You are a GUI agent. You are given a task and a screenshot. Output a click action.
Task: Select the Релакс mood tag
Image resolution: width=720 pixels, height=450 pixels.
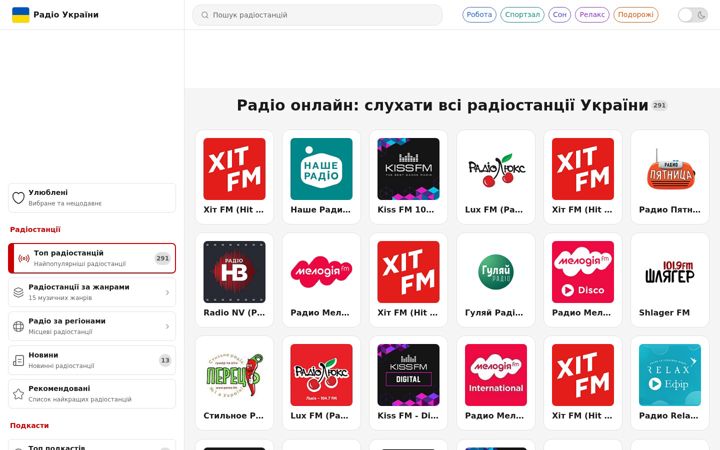tap(592, 15)
